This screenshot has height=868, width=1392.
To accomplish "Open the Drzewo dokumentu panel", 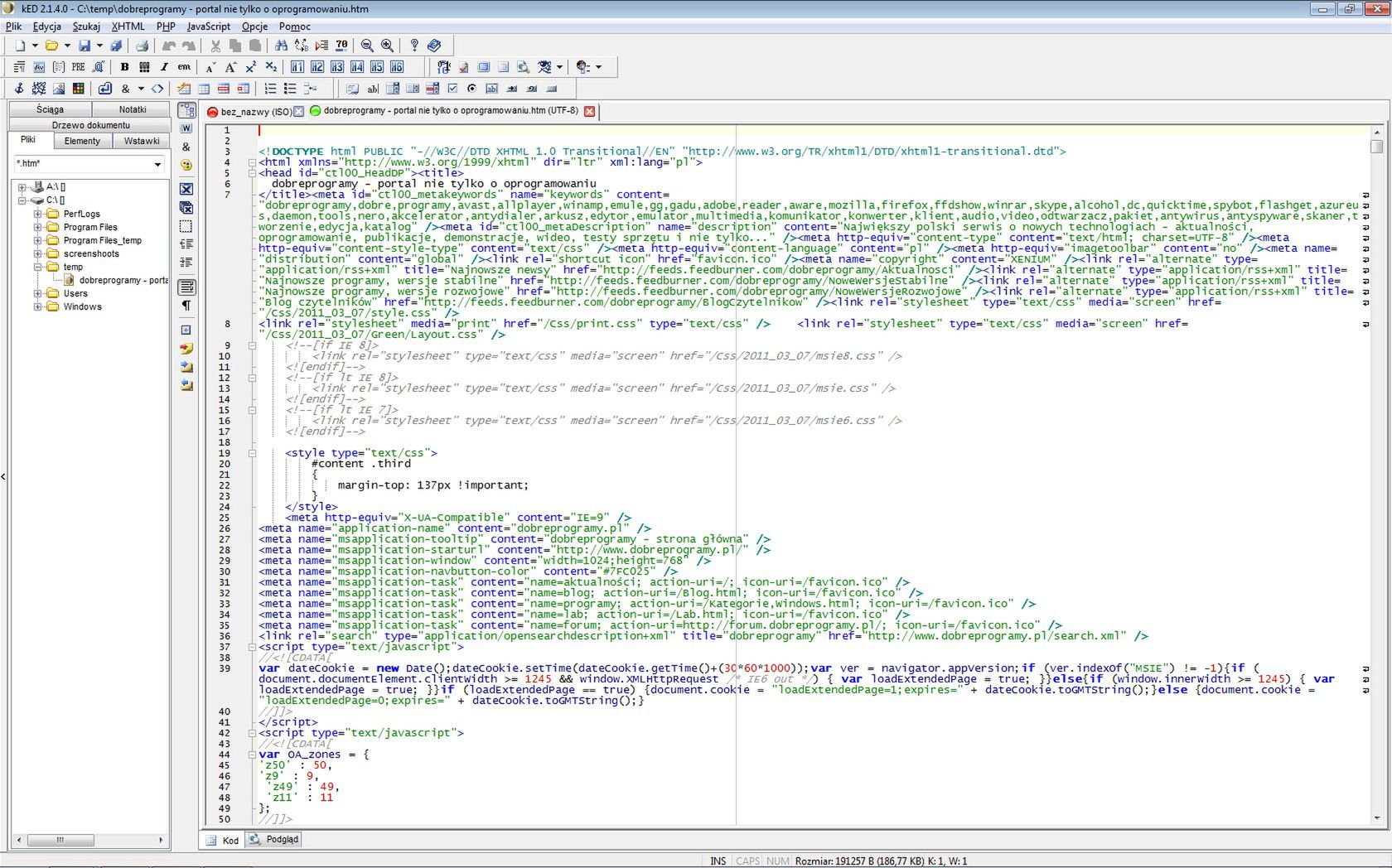I will tap(90, 125).
